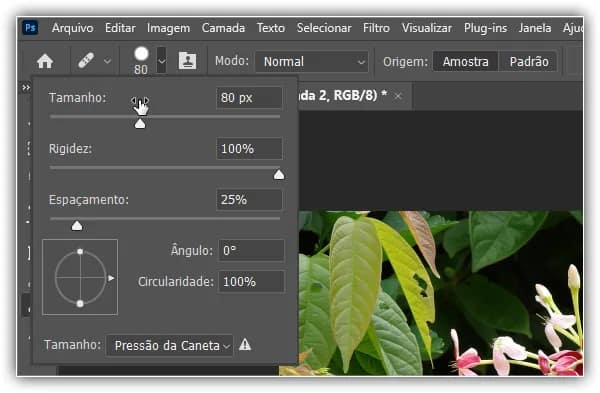Screen dimensions: 600x393
Task: Click the Rigidez 100% field
Action: coord(249,148)
